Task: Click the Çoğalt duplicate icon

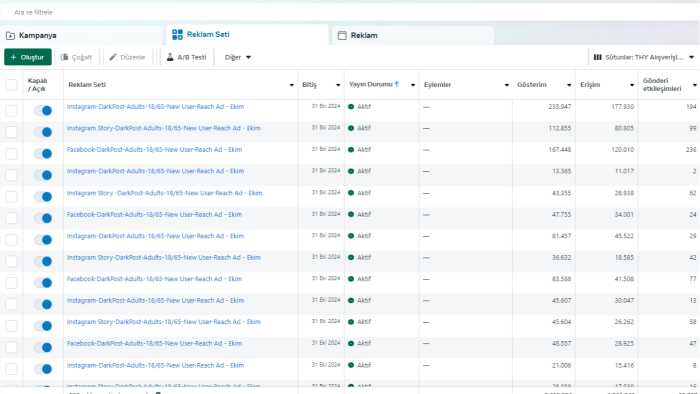Action: [x=65, y=57]
